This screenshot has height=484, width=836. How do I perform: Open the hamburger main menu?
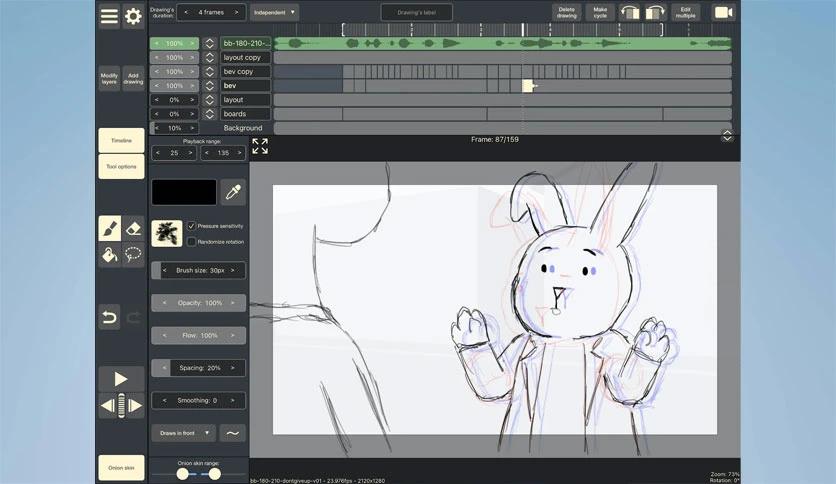(x=109, y=17)
